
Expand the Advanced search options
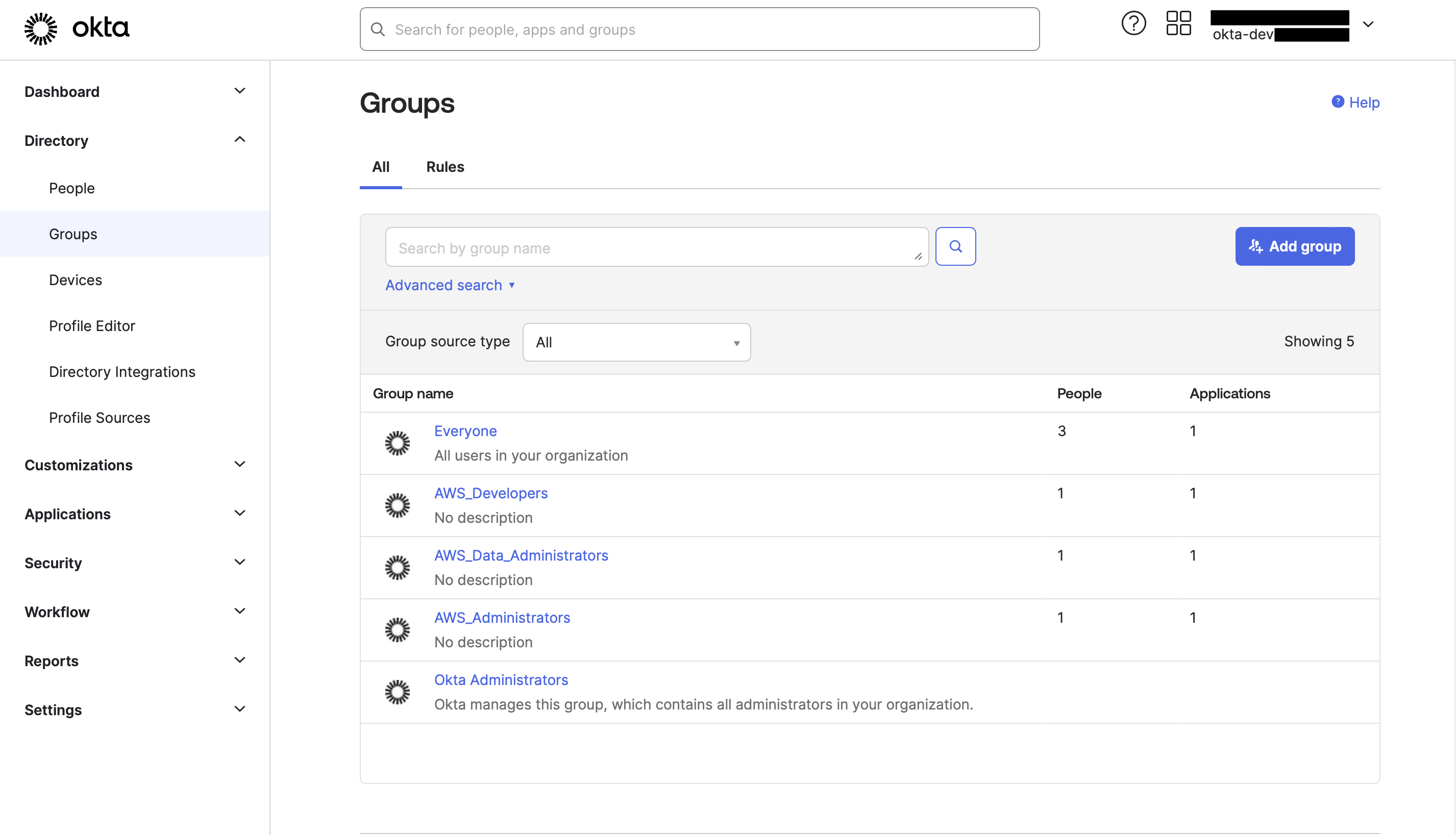(x=450, y=285)
